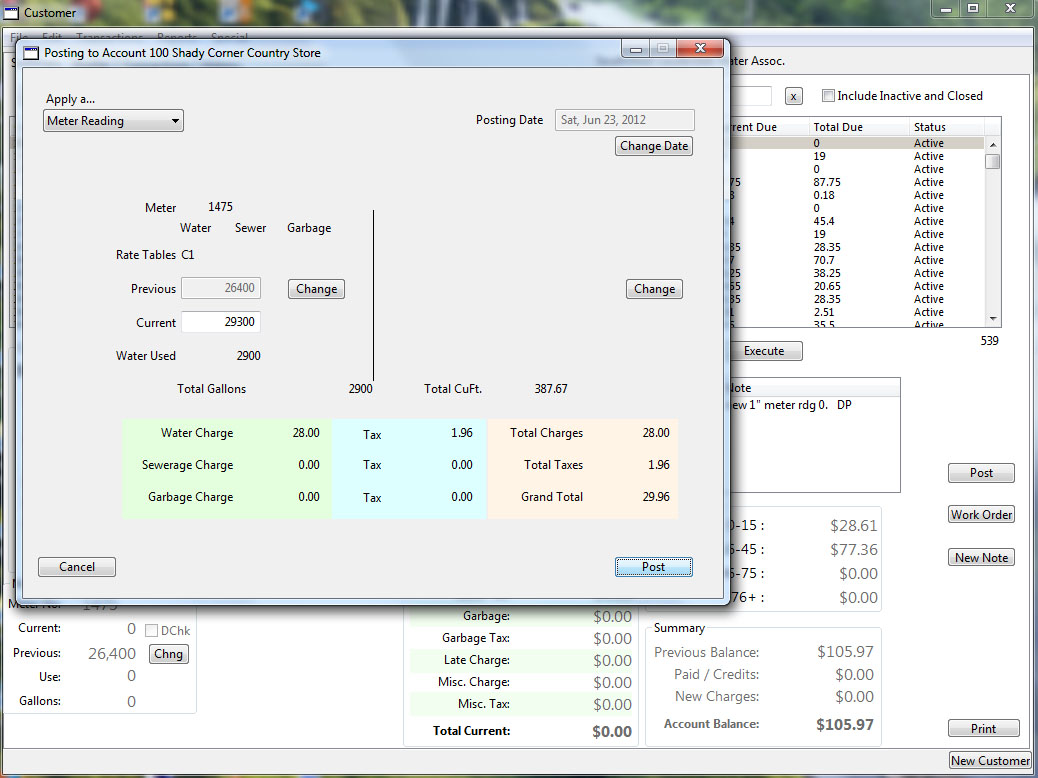Click the Change button beside the Previous reading
This screenshot has width=1038, height=778.
point(316,289)
